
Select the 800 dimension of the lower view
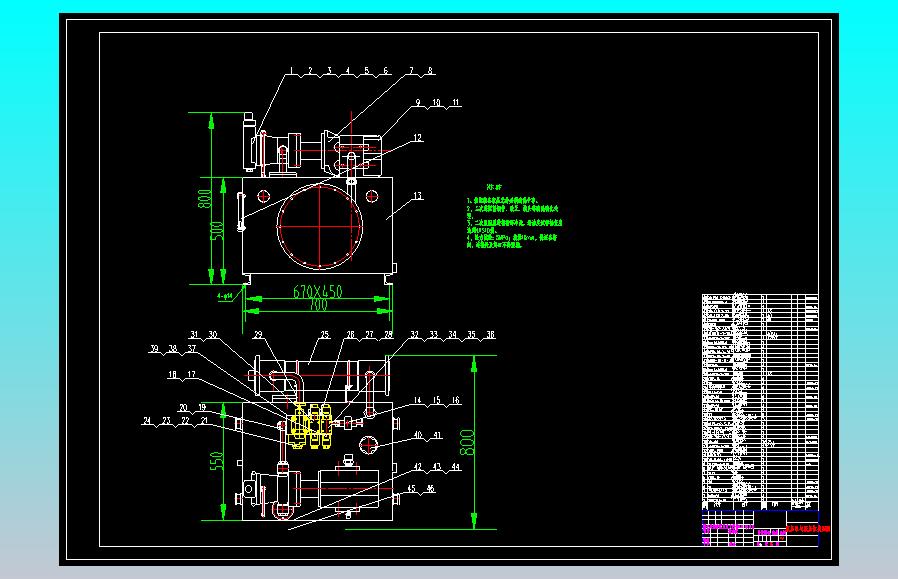(468, 442)
